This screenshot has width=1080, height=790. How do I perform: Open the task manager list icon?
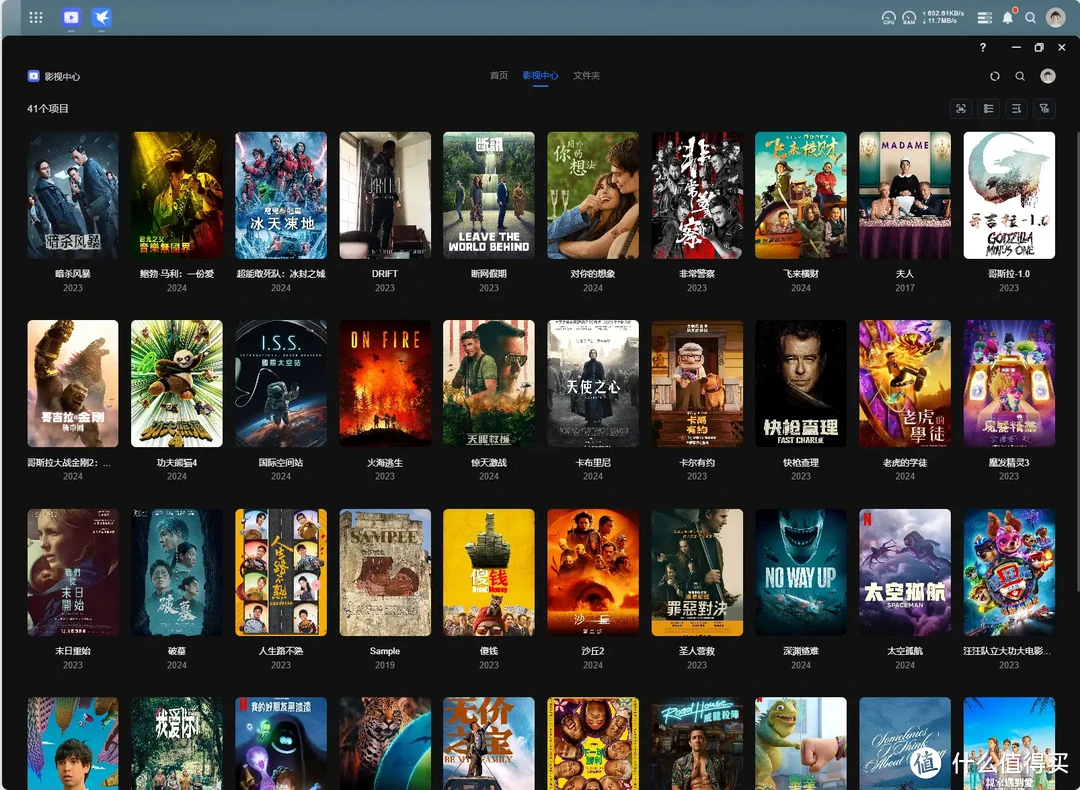985,18
